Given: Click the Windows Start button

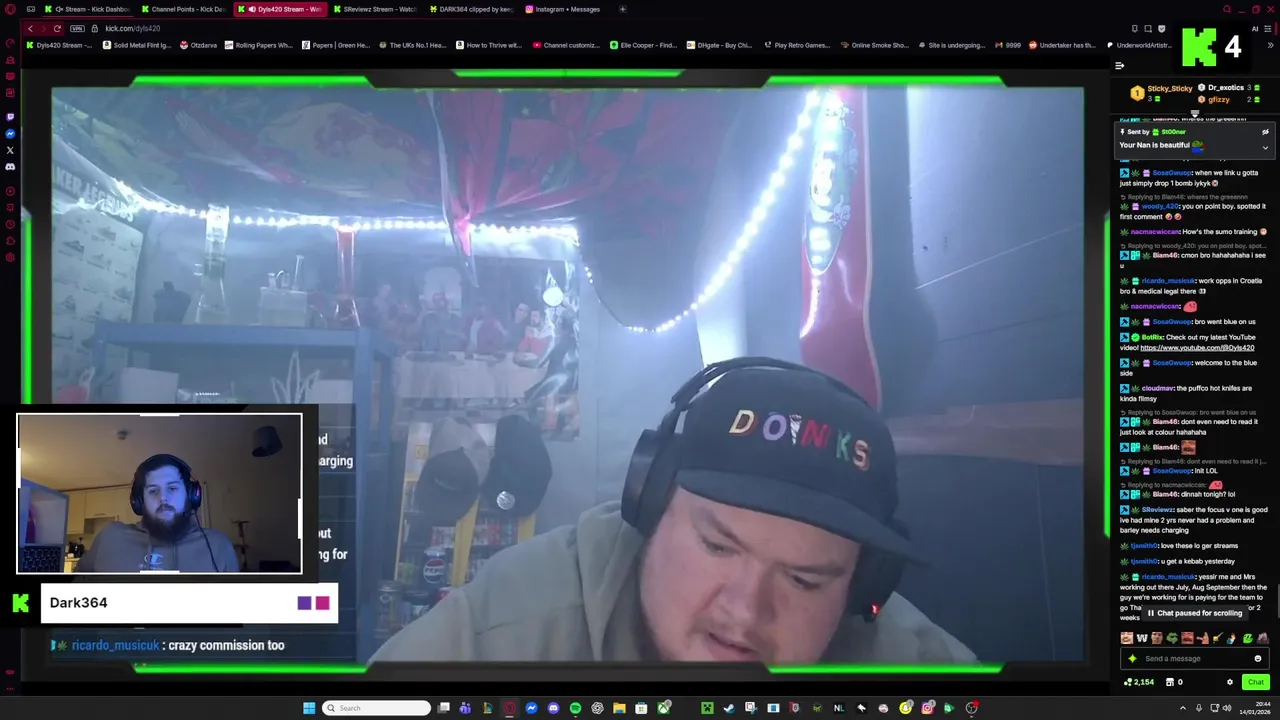Looking at the screenshot, I should 309,708.
